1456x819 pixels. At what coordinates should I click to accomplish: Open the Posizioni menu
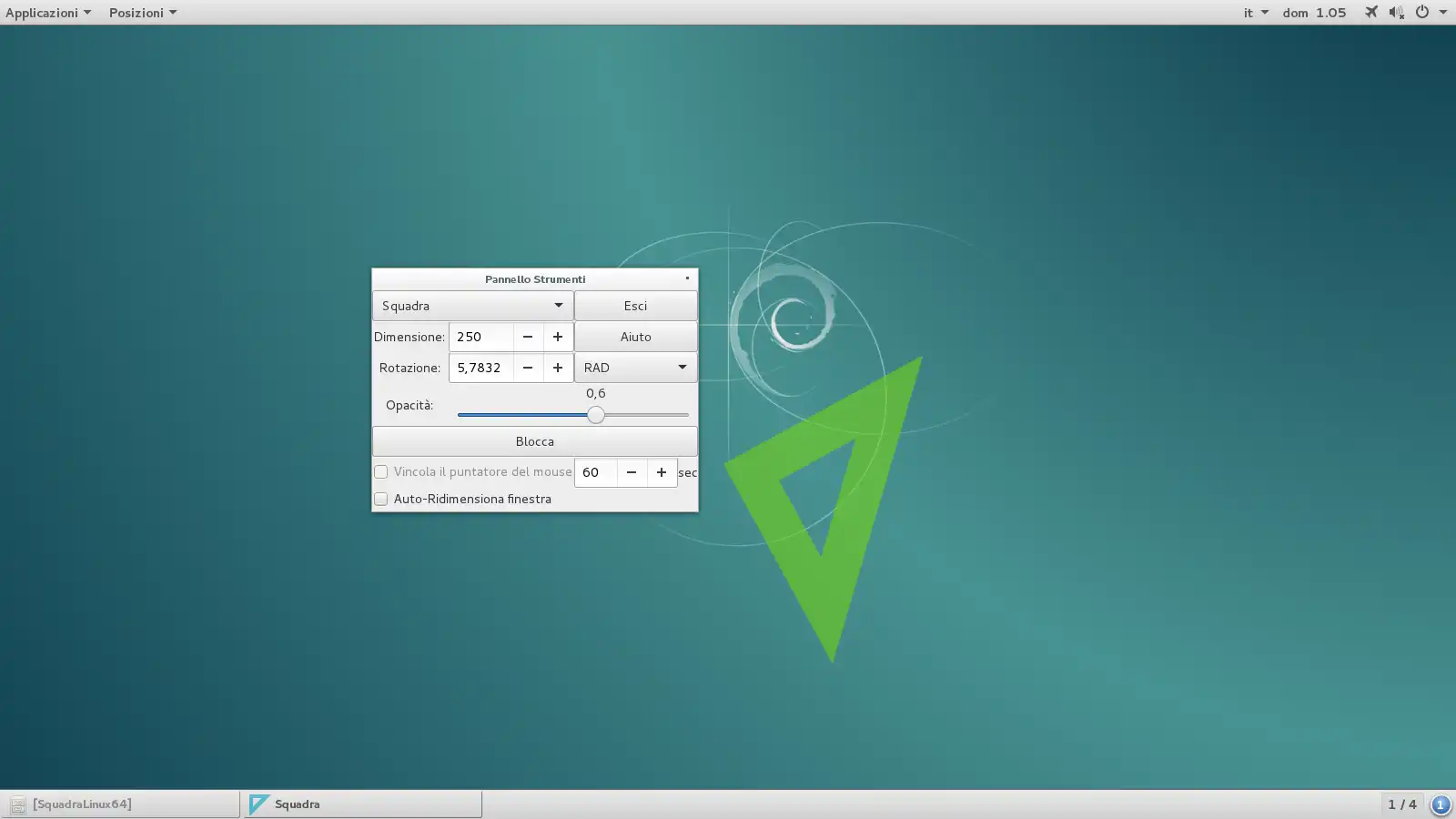click(x=143, y=13)
